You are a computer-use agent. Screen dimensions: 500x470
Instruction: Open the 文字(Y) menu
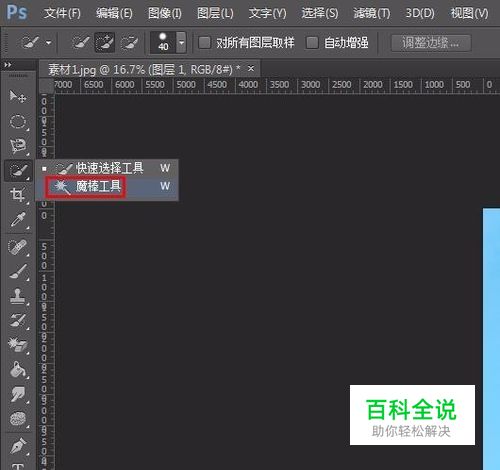(267, 13)
